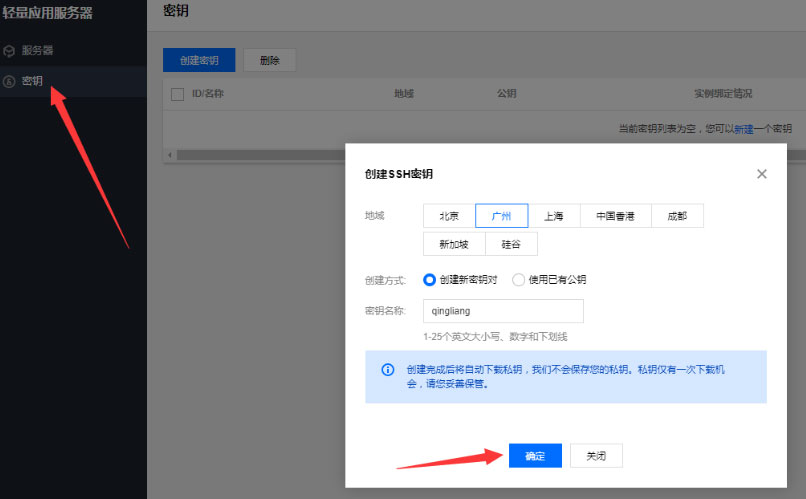Open the 密钥 menu item
The width and height of the screenshot is (806, 499).
[x=32, y=81]
